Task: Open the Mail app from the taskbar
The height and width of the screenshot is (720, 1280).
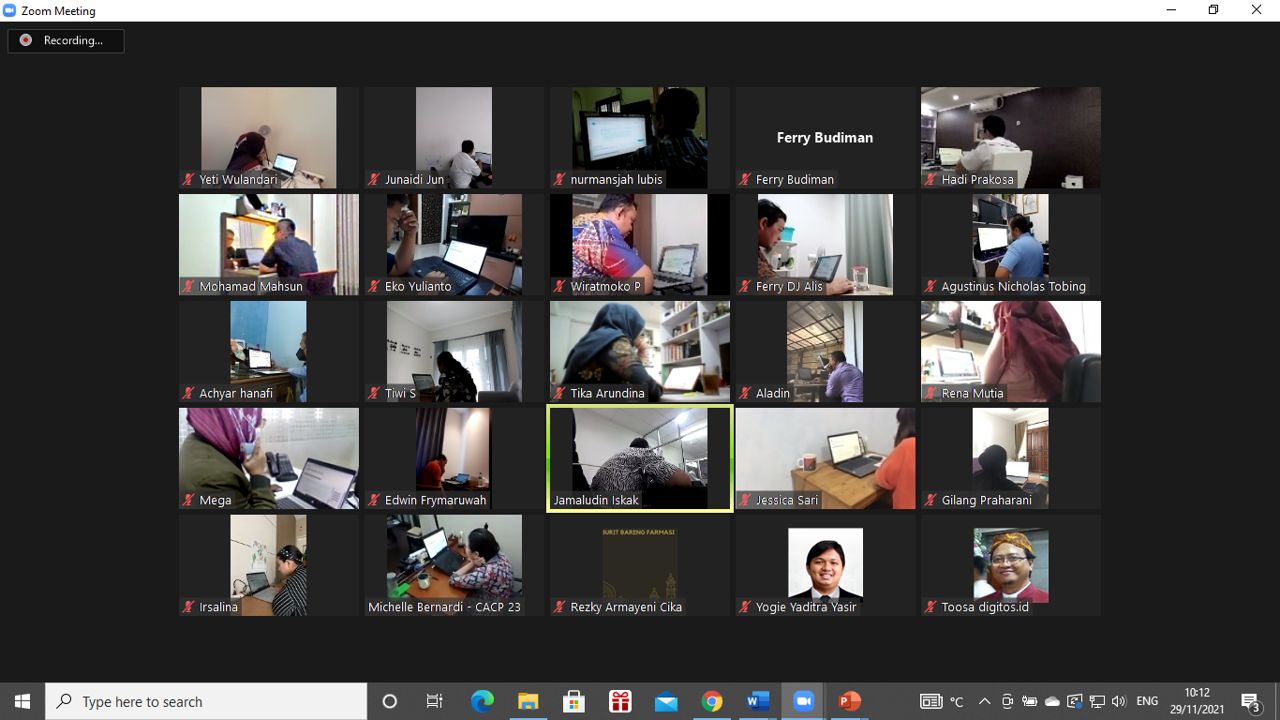Action: pos(666,701)
